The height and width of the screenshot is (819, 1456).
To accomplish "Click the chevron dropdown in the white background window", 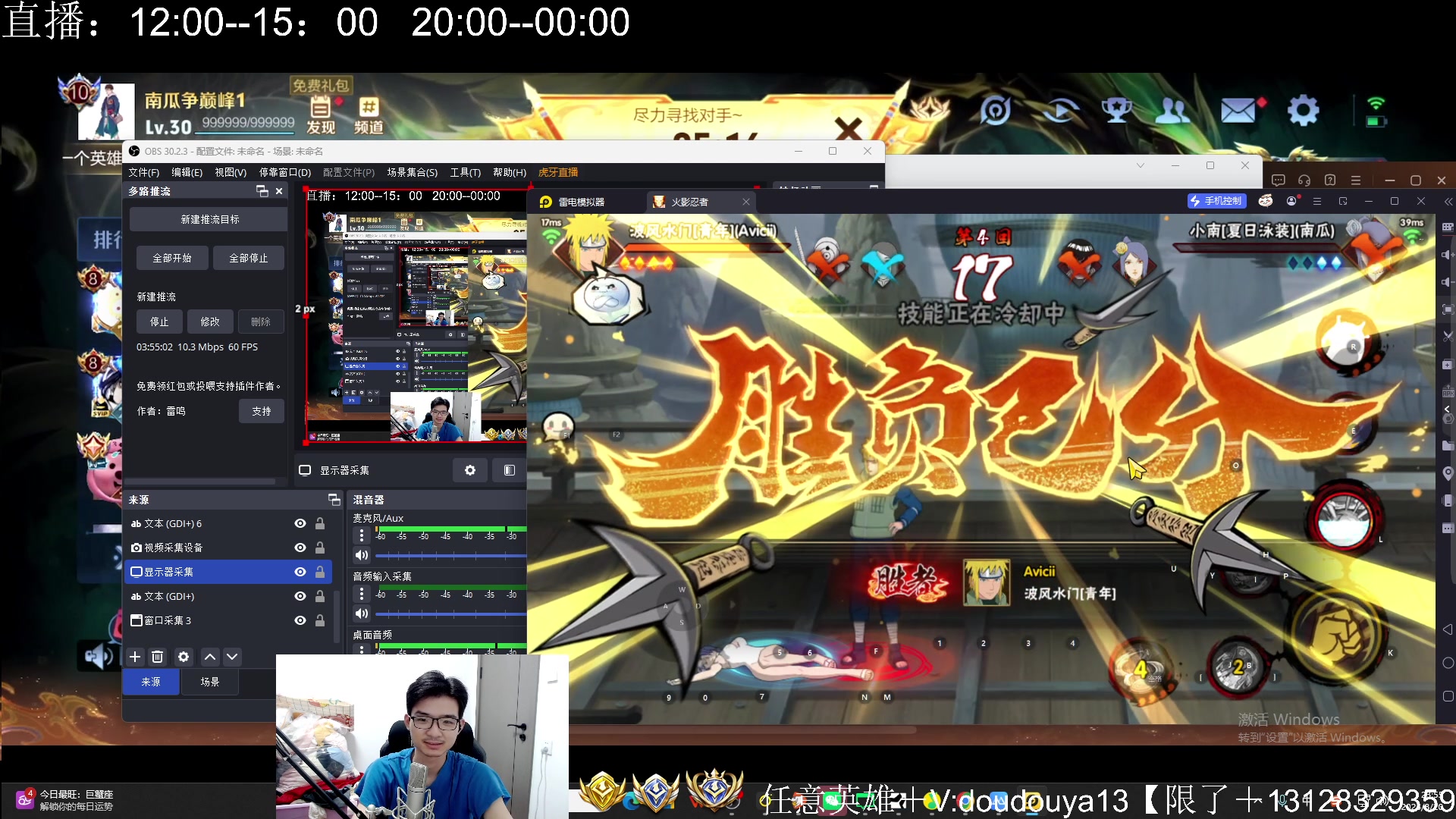I will point(1140,165).
